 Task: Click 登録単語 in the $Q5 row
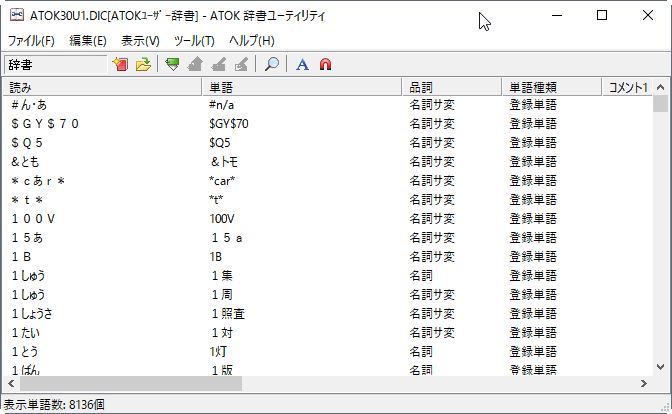(x=533, y=143)
